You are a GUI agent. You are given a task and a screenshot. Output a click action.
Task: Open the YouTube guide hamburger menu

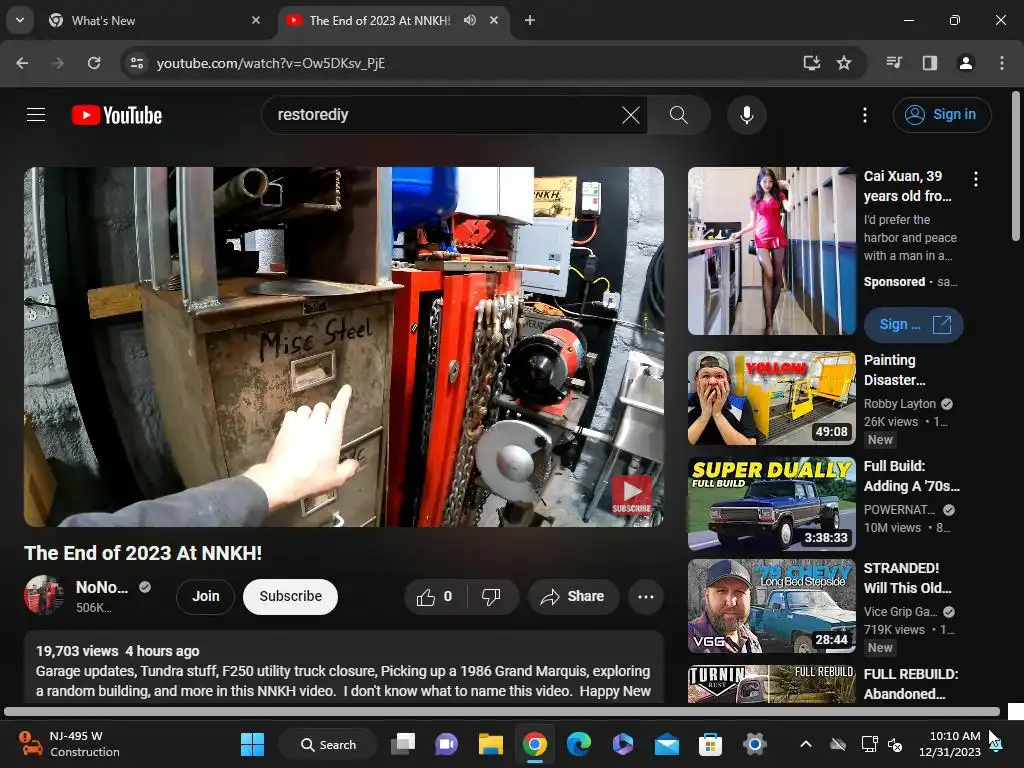click(36, 115)
